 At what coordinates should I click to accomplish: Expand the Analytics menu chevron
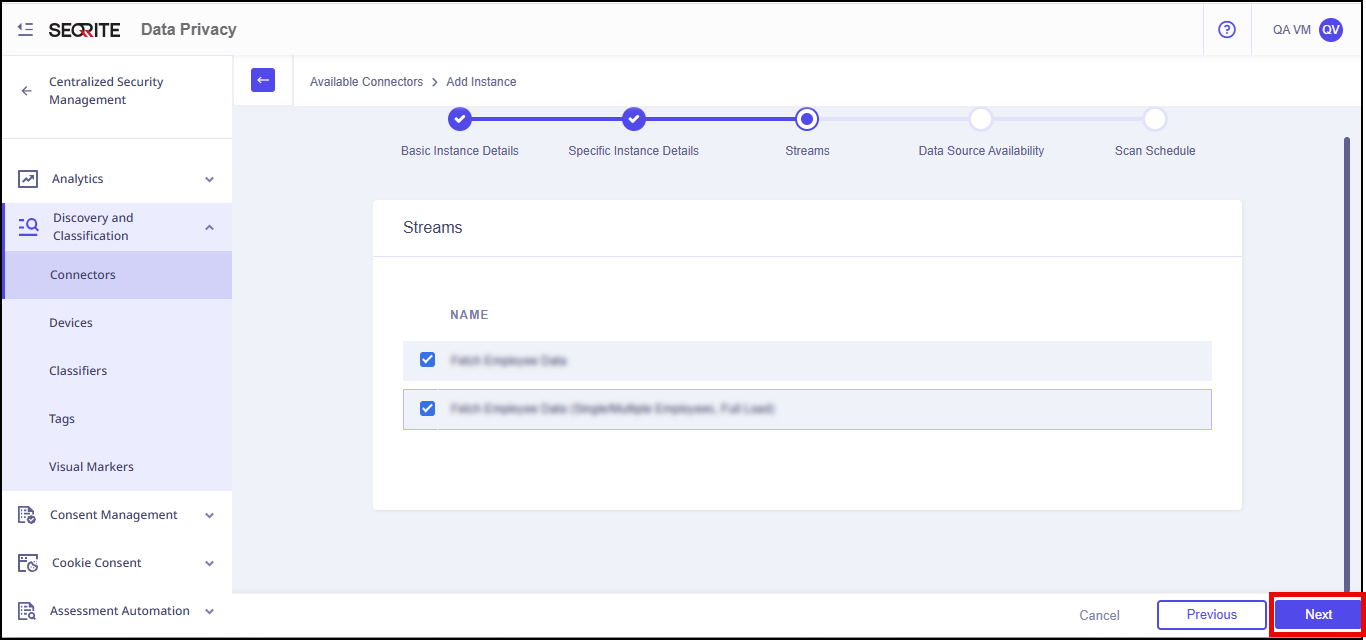[209, 179]
